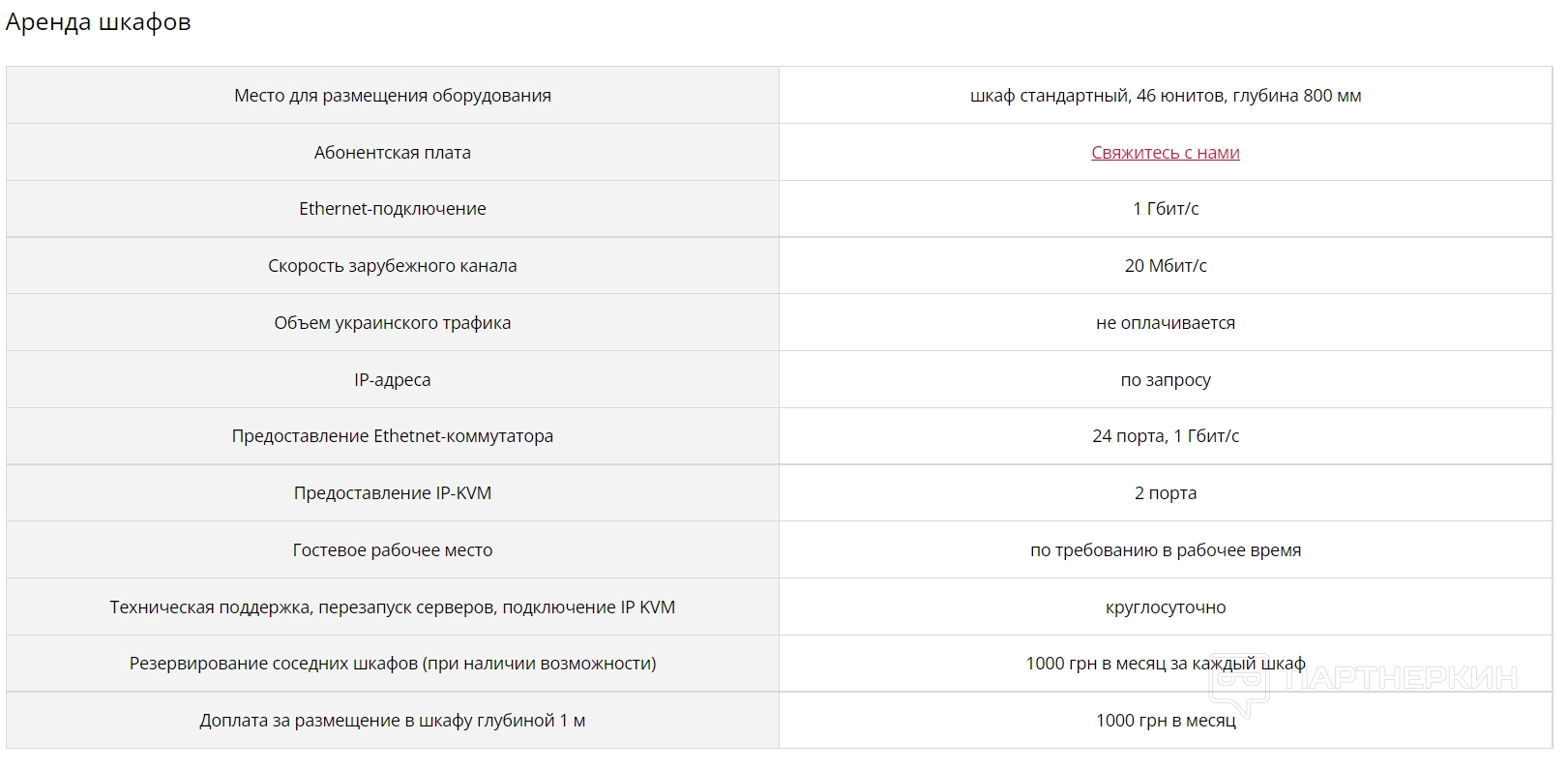Select the "IP-адреса" row label

[392, 380]
